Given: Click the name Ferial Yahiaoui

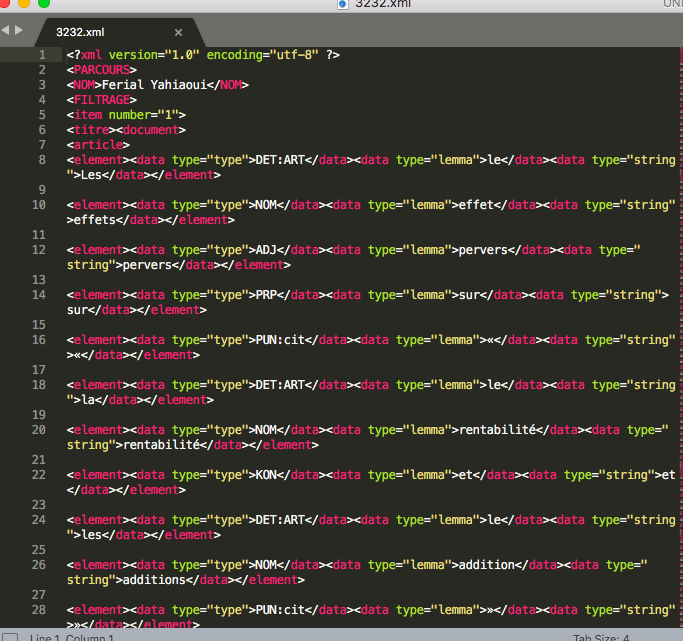Looking at the screenshot, I should click(154, 84).
